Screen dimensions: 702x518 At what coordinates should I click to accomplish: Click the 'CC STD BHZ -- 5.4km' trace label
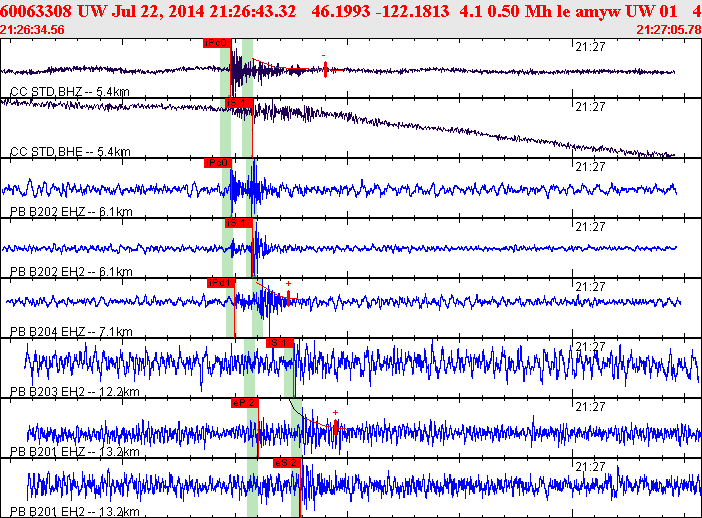(70, 92)
